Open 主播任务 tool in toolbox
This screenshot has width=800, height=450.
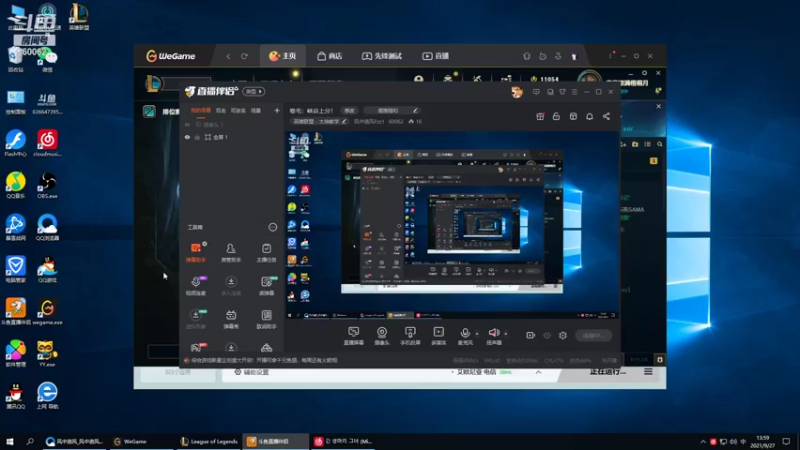[x=266, y=253]
